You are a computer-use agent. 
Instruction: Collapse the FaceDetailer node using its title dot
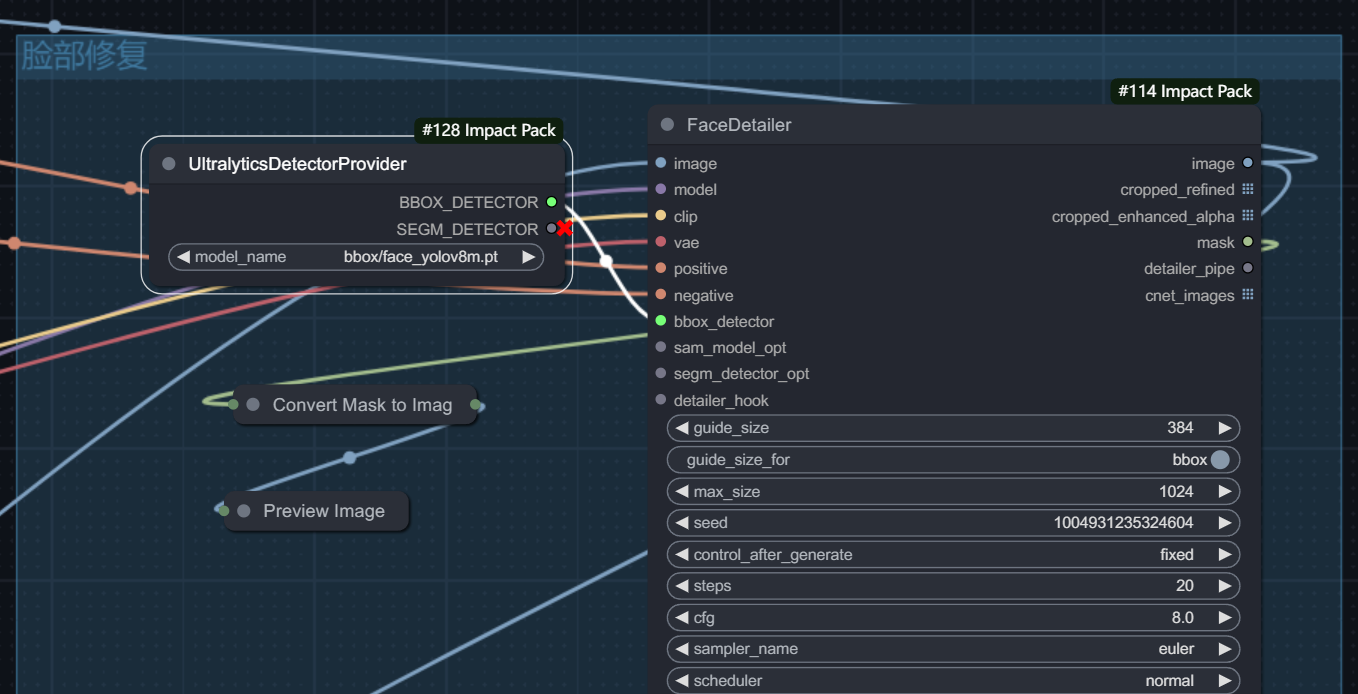[x=667, y=125]
